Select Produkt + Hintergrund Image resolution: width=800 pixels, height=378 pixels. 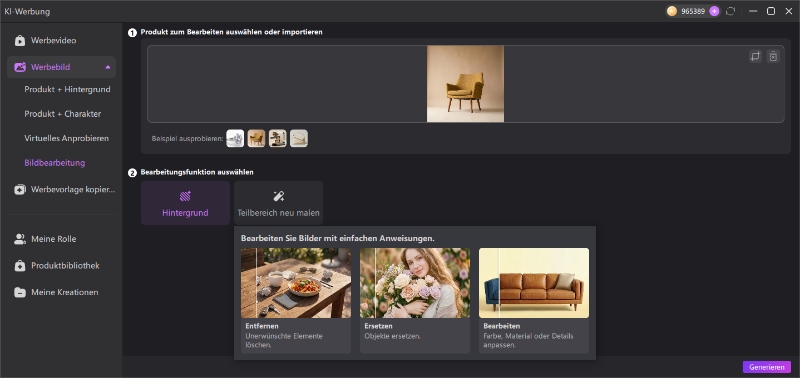67,89
